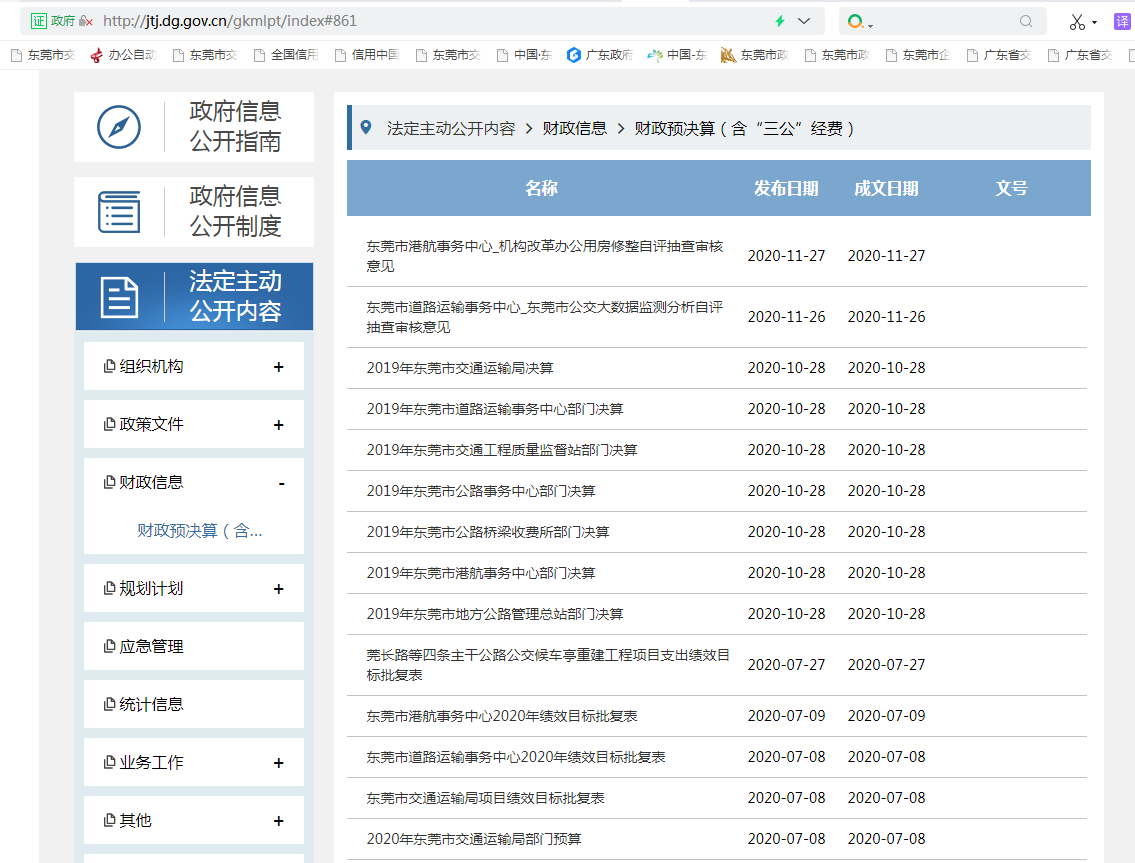1135x863 pixels.
Task: Open 2019年东莞市港航事务中心部门决算
Action: pos(481,573)
